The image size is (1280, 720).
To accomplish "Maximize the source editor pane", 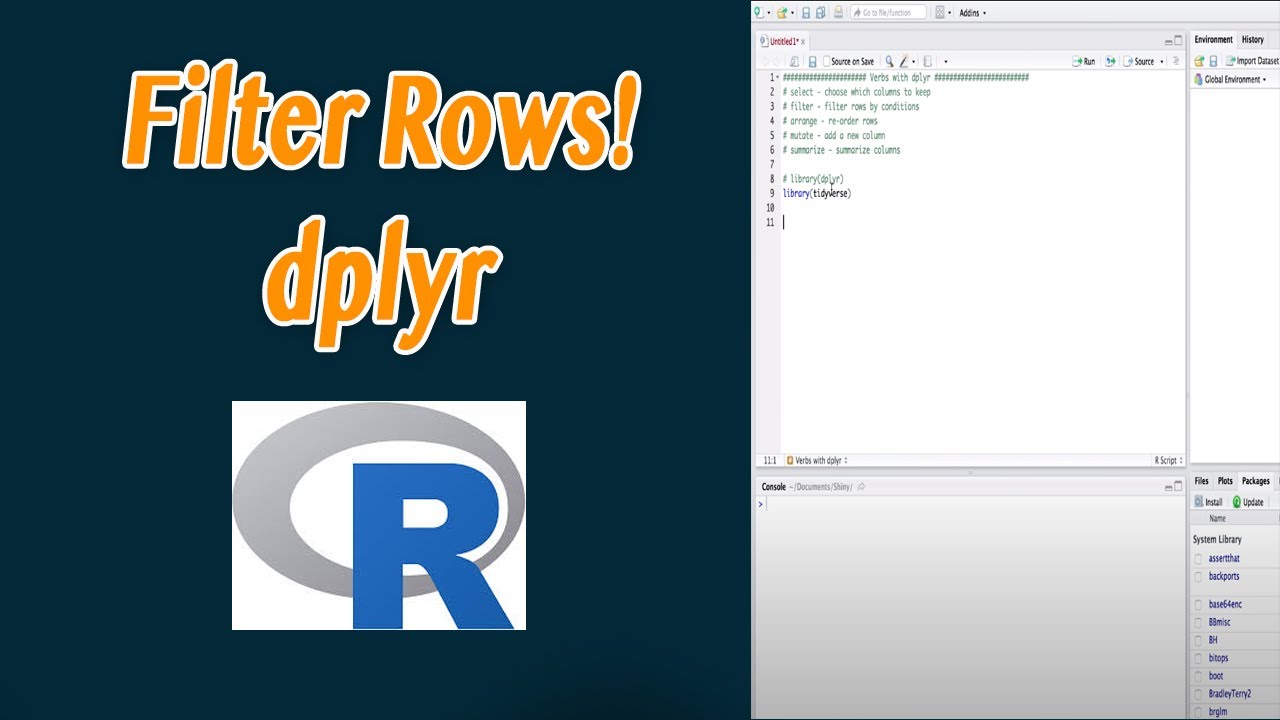I will pyautogui.click(x=1178, y=41).
